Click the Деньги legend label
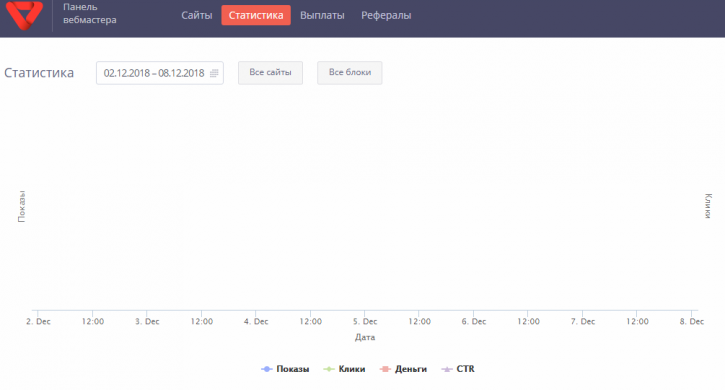The height and width of the screenshot is (390, 725). (411, 369)
